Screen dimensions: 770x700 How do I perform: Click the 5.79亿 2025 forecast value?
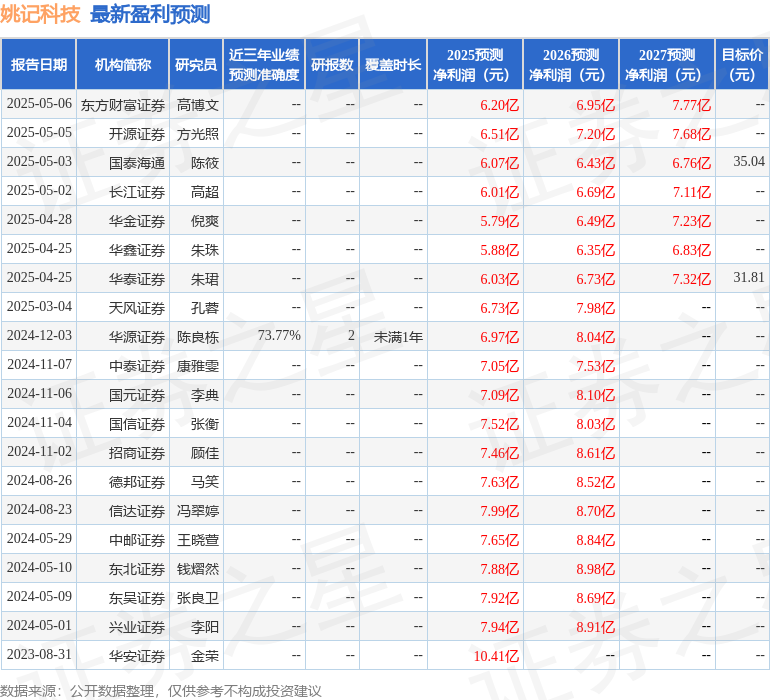[x=499, y=221]
